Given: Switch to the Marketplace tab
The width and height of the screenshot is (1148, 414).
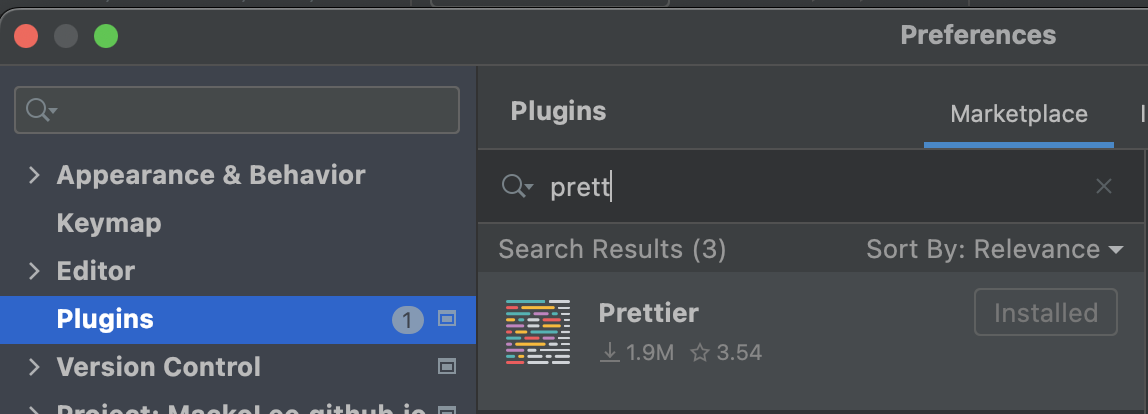Looking at the screenshot, I should pos(1018,114).
